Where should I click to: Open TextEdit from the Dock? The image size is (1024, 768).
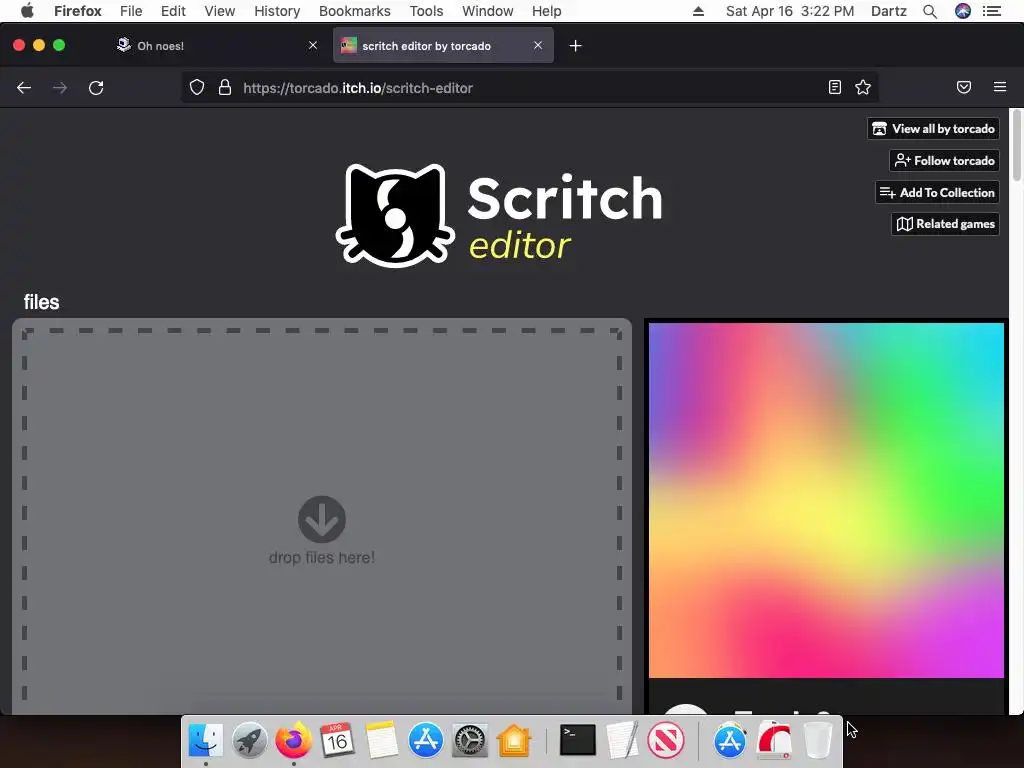click(x=622, y=741)
